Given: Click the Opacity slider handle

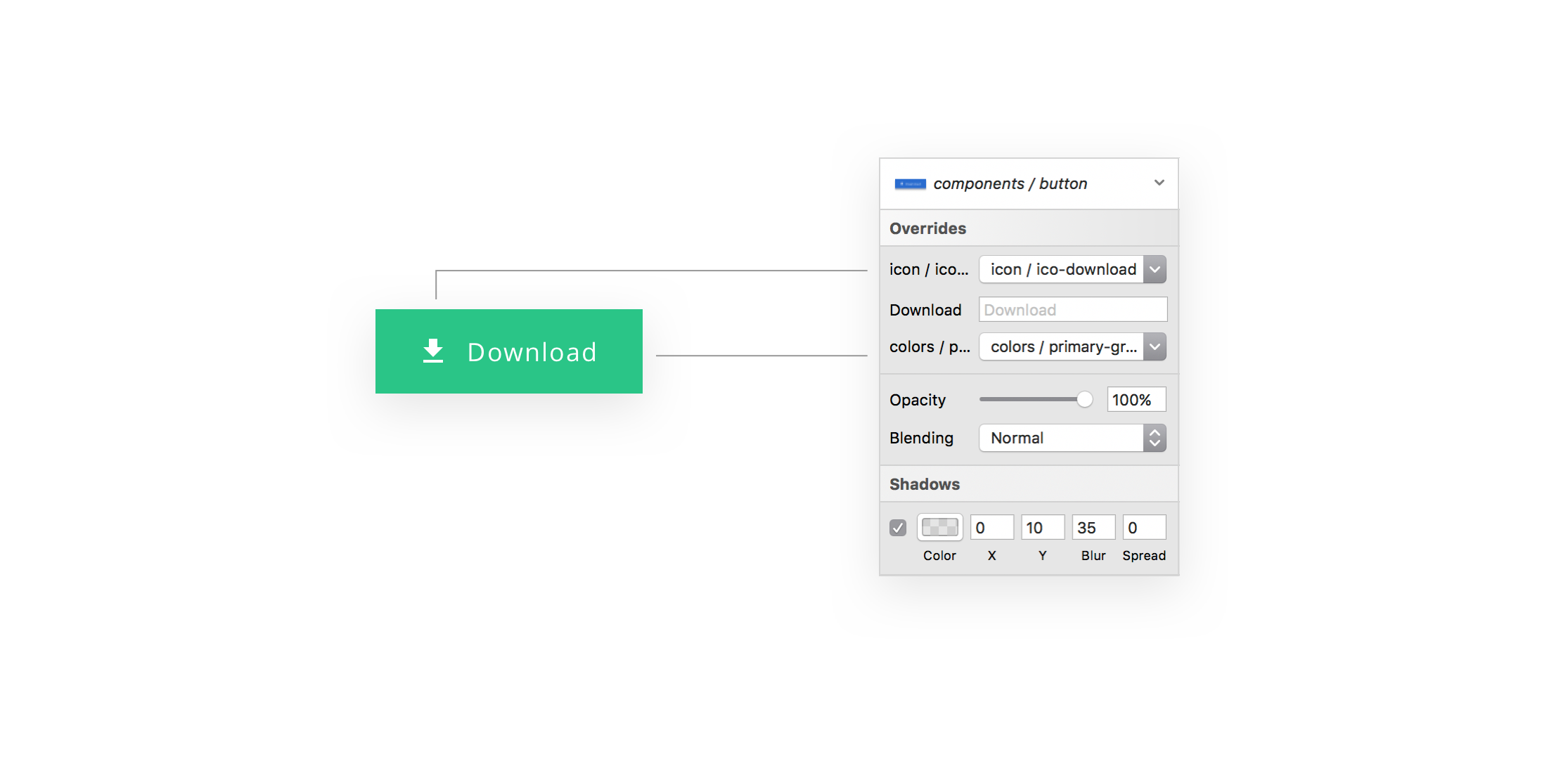Looking at the screenshot, I should (1084, 398).
